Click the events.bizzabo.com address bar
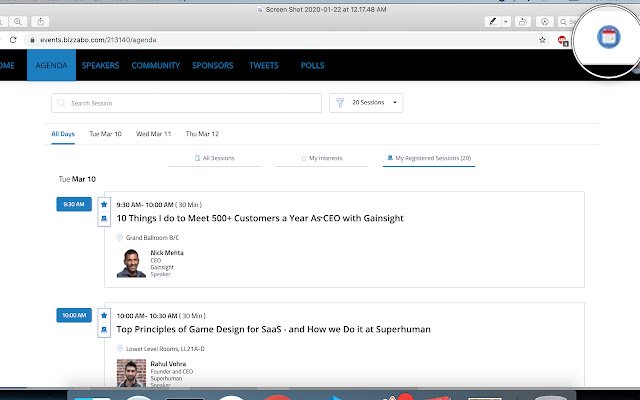Image resolution: width=640 pixels, height=400 pixels. pyautogui.click(x=286, y=40)
